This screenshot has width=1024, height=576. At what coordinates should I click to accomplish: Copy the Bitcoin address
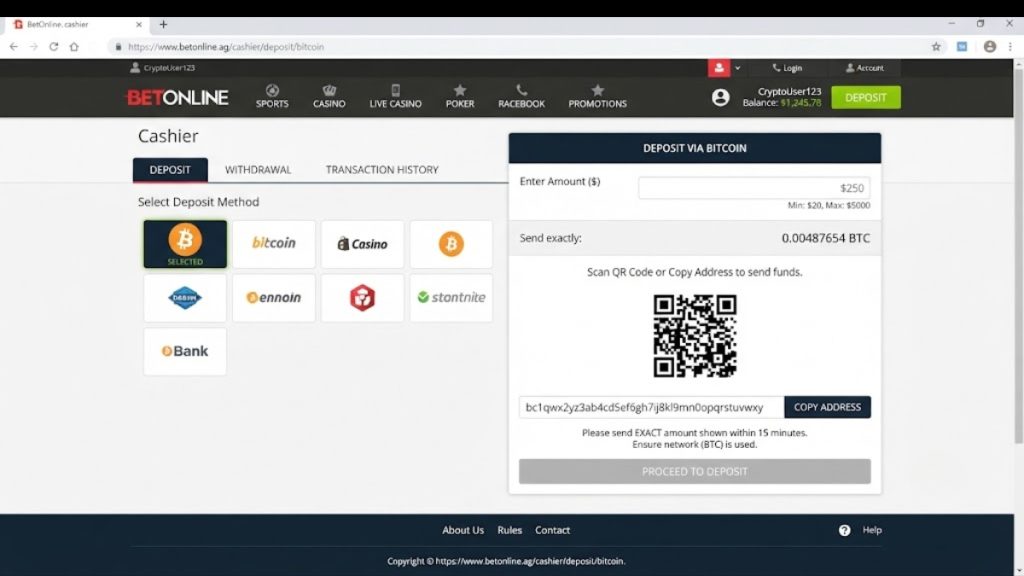[x=827, y=407]
